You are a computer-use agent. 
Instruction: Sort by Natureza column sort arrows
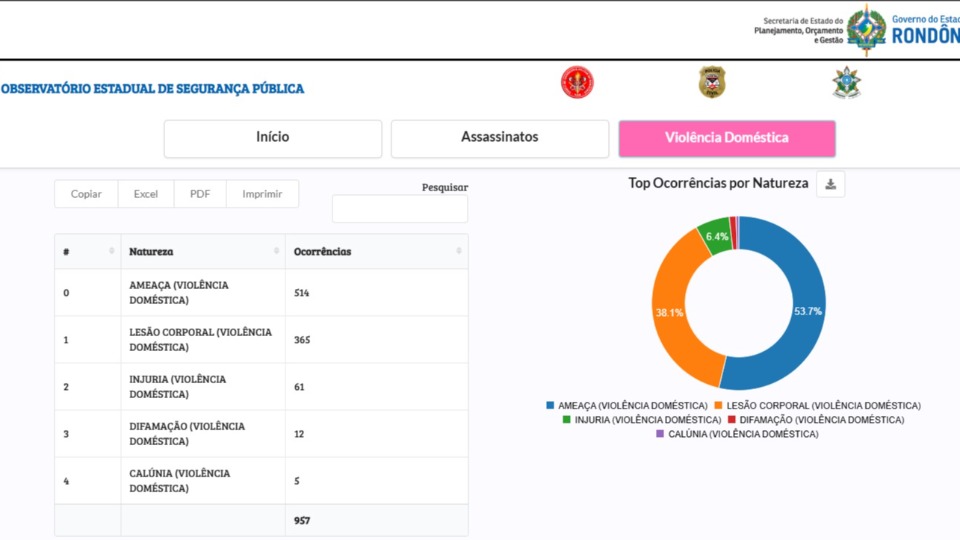pos(276,251)
